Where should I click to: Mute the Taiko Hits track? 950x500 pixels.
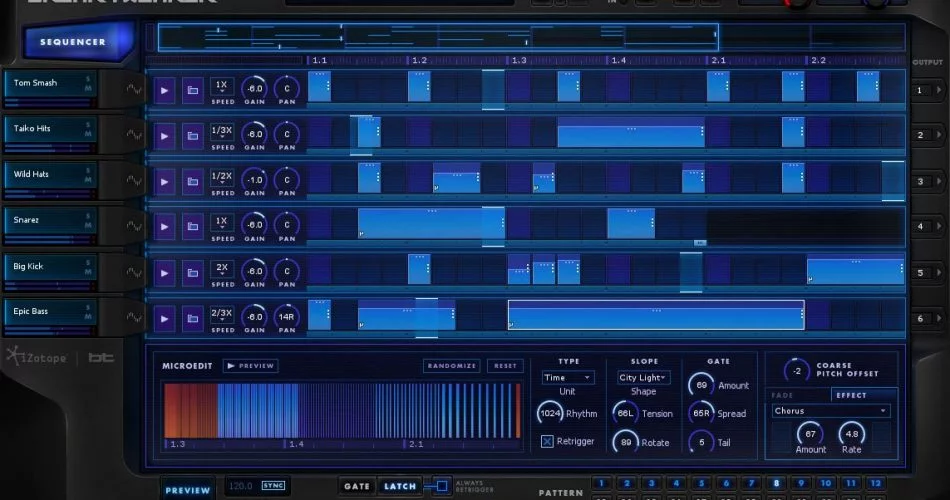[88, 133]
